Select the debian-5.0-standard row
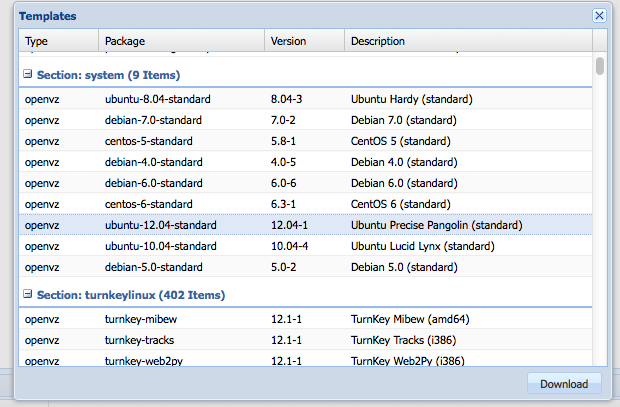620x407 pixels. tap(305, 267)
